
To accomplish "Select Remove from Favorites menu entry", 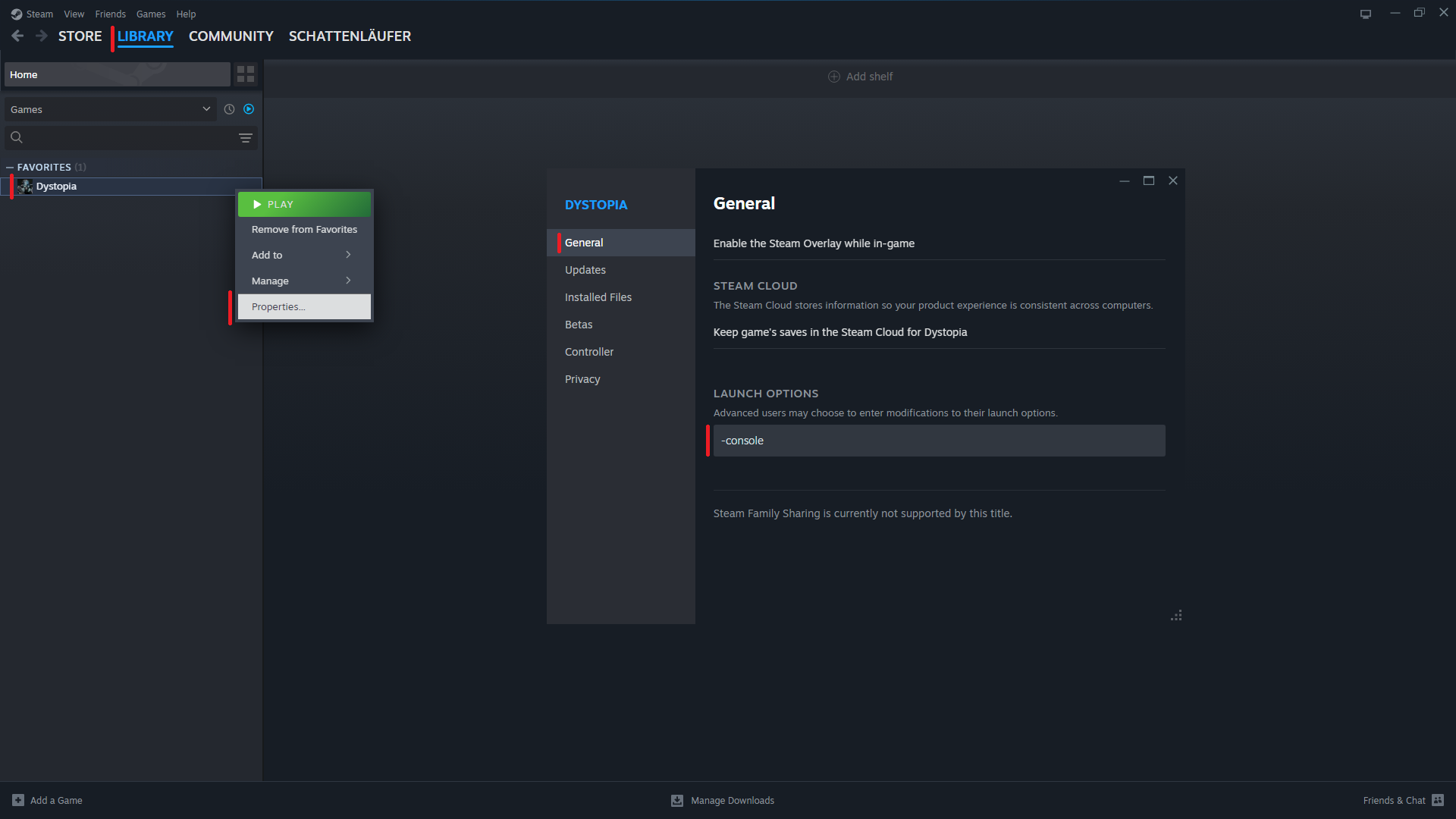I will 304,229.
